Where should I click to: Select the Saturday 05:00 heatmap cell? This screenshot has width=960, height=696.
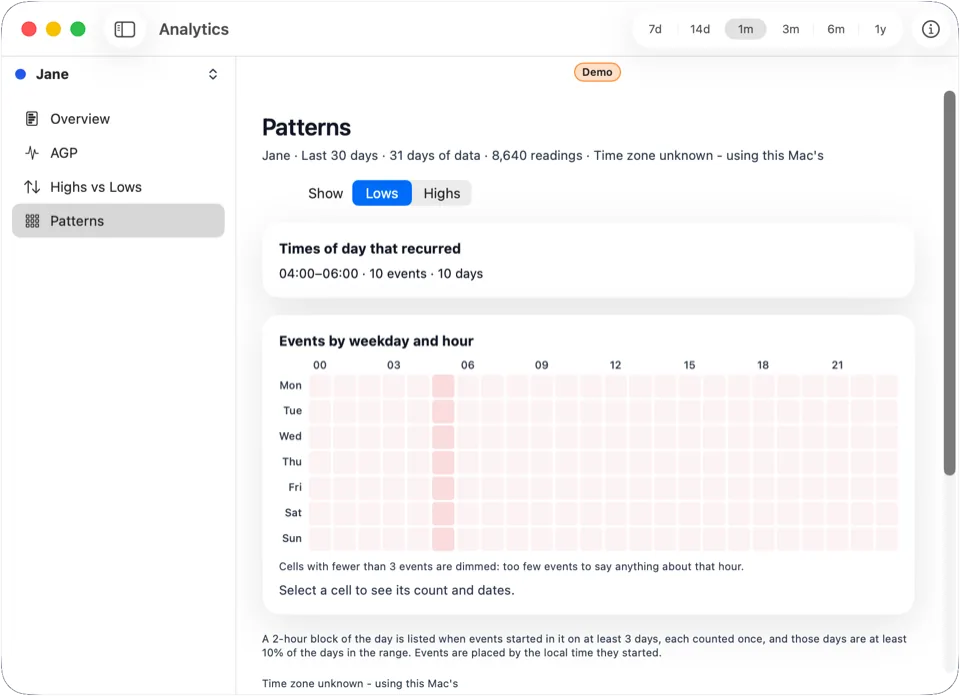click(443, 513)
